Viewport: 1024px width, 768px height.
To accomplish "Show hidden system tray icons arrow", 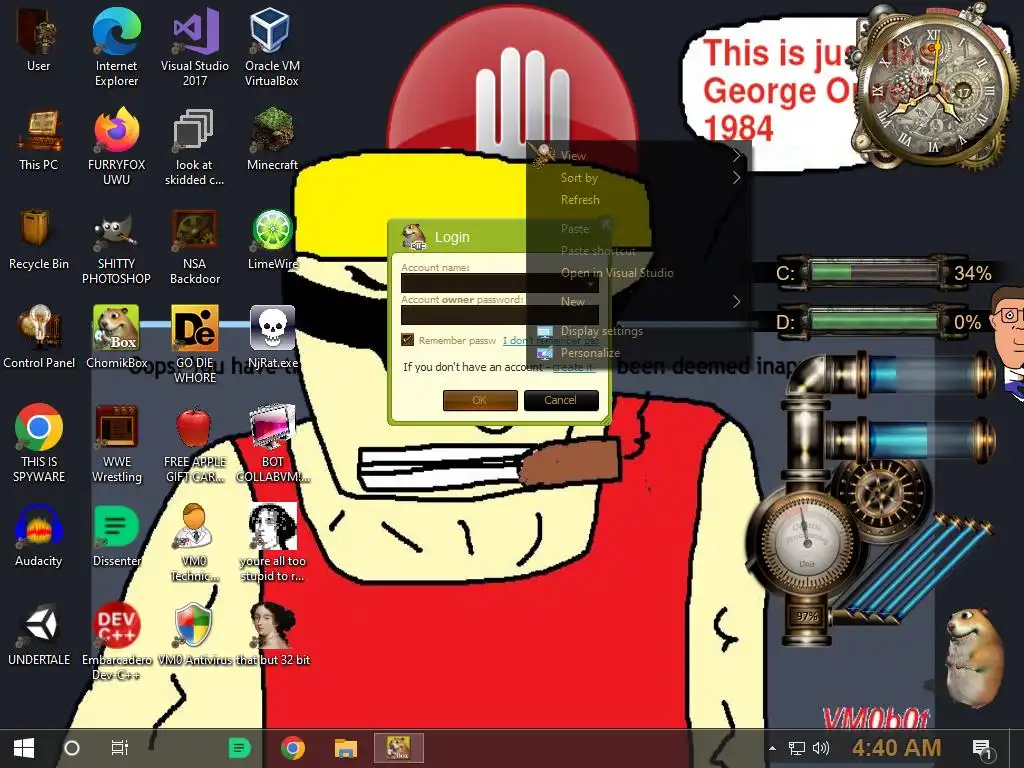I will 773,748.
